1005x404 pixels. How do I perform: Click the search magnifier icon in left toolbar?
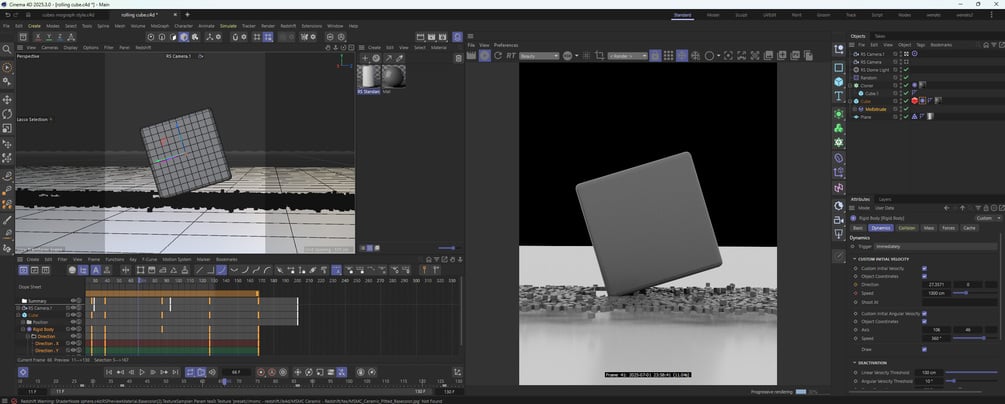point(7,49)
